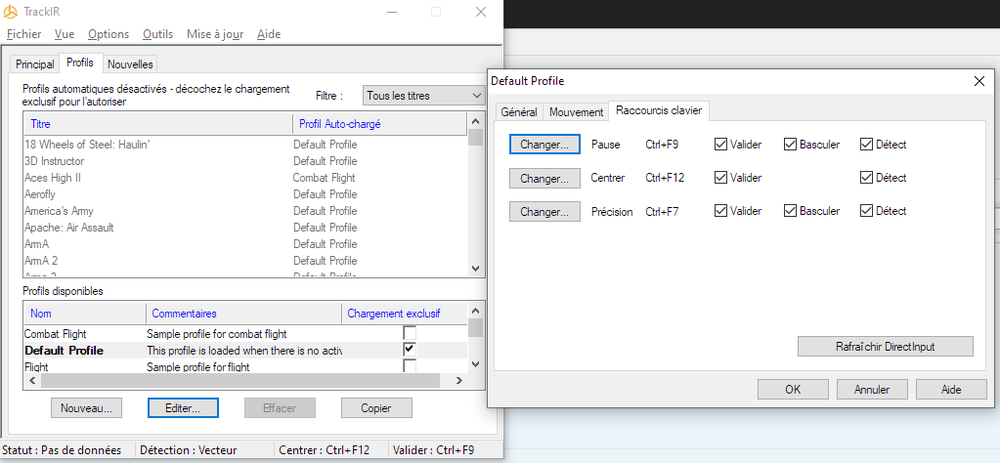This screenshot has width=1000, height=463.
Task: Toggle Valider checkbox for Centrer
Action: [721, 178]
